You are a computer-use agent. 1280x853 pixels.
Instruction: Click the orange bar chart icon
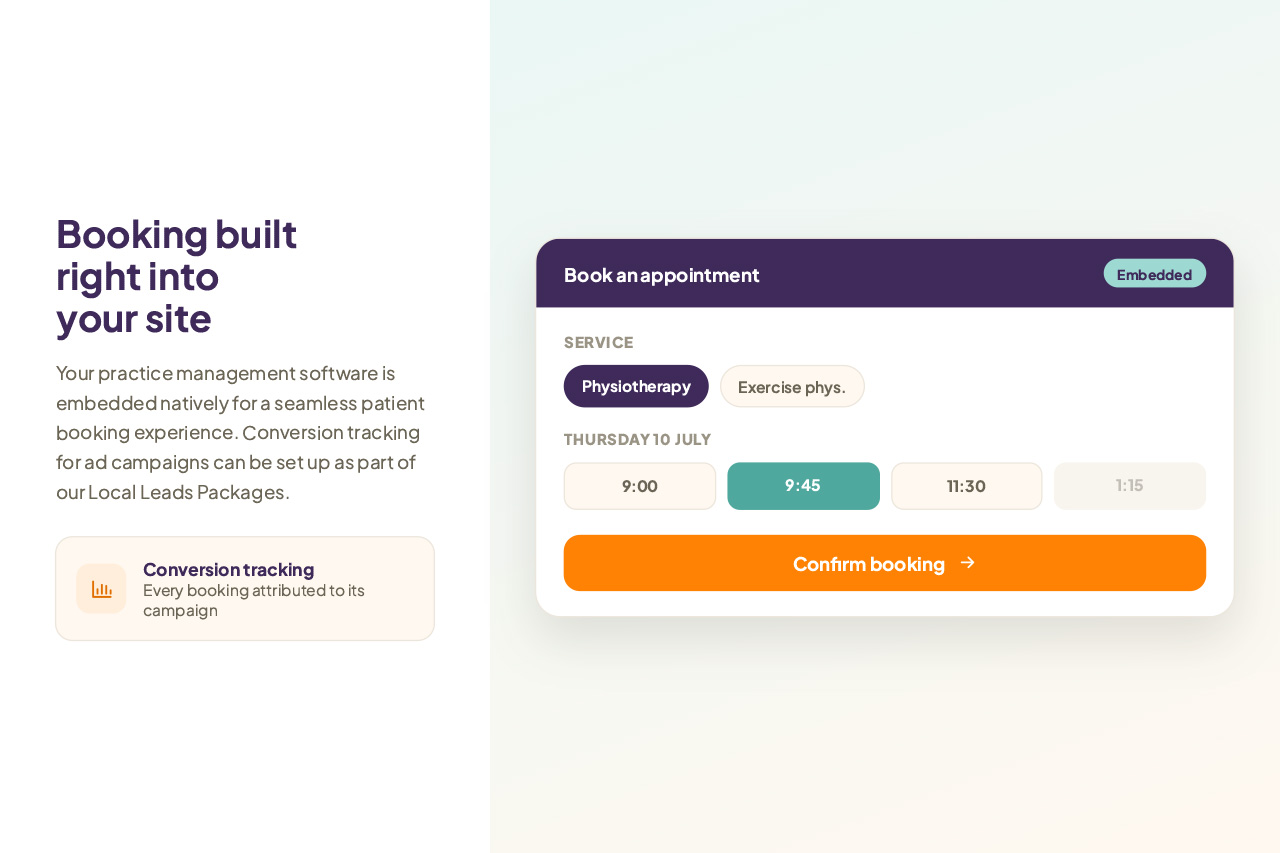pos(101,589)
